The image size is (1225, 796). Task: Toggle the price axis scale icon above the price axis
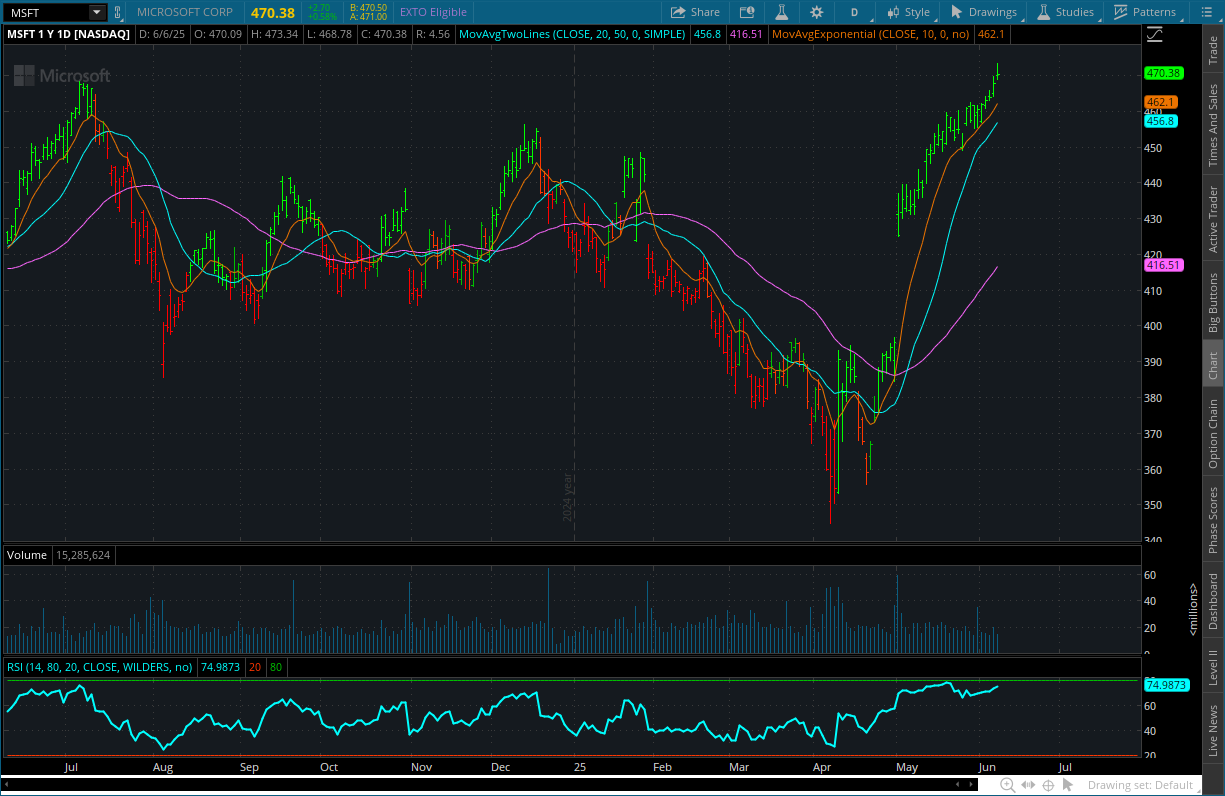[x=1155, y=34]
